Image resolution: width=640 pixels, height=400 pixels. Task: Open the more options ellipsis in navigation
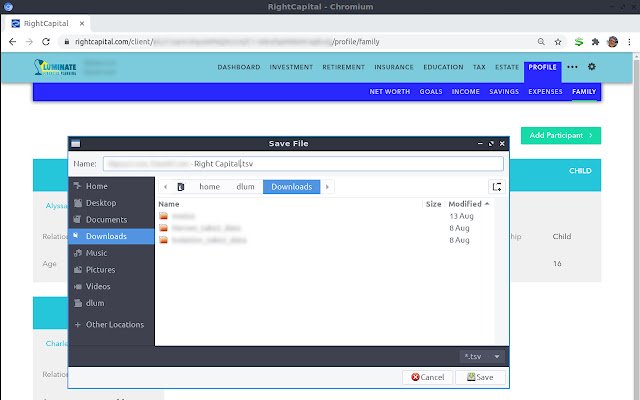point(572,67)
